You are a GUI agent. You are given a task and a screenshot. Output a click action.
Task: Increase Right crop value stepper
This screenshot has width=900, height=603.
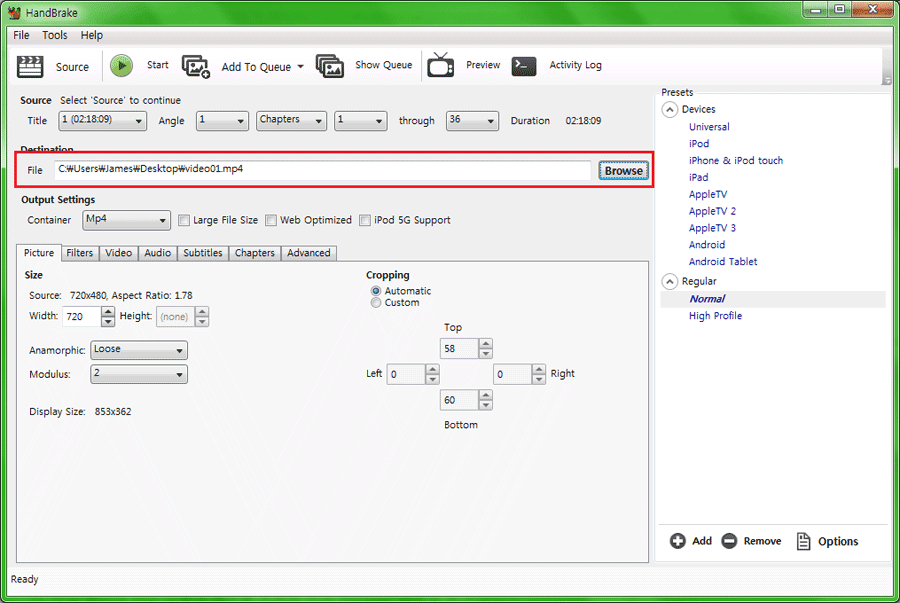pyautogui.click(x=538, y=369)
